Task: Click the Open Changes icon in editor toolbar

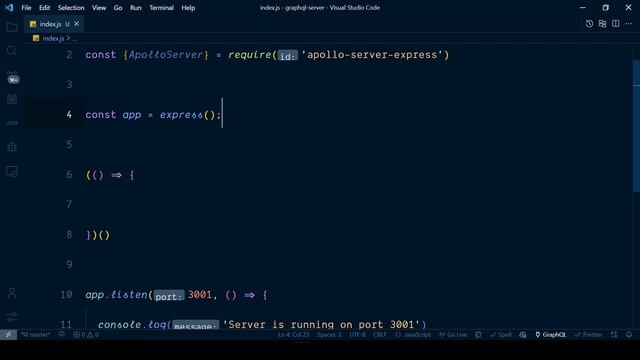Action: coord(602,24)
